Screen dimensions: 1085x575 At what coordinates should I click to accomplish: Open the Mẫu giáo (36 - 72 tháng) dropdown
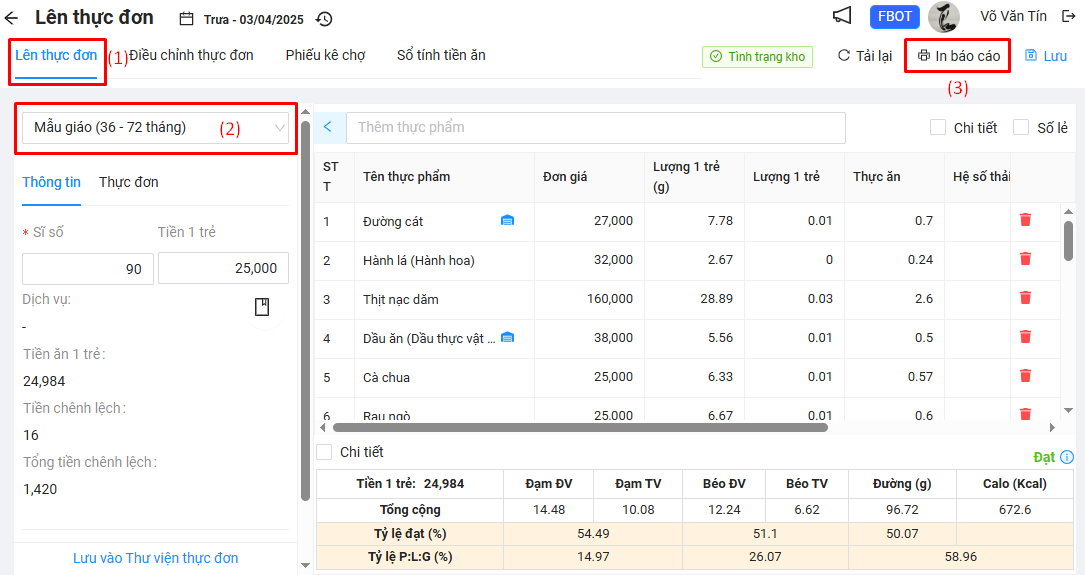[x=156, y=128]
